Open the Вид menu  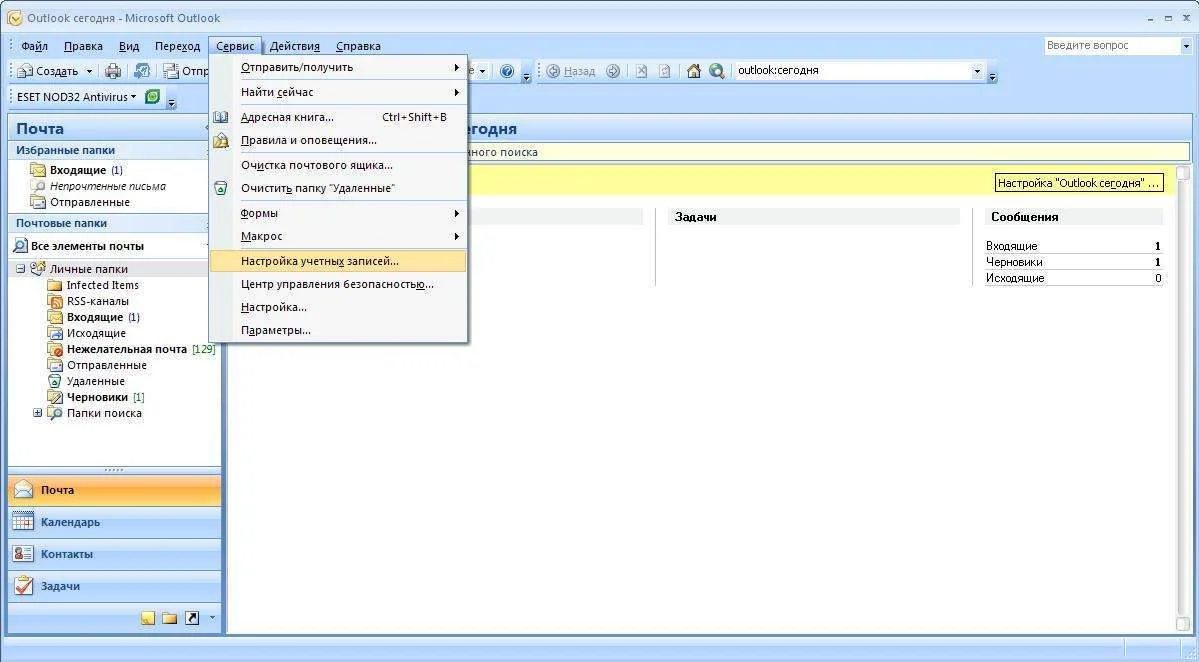click(128, 46)
